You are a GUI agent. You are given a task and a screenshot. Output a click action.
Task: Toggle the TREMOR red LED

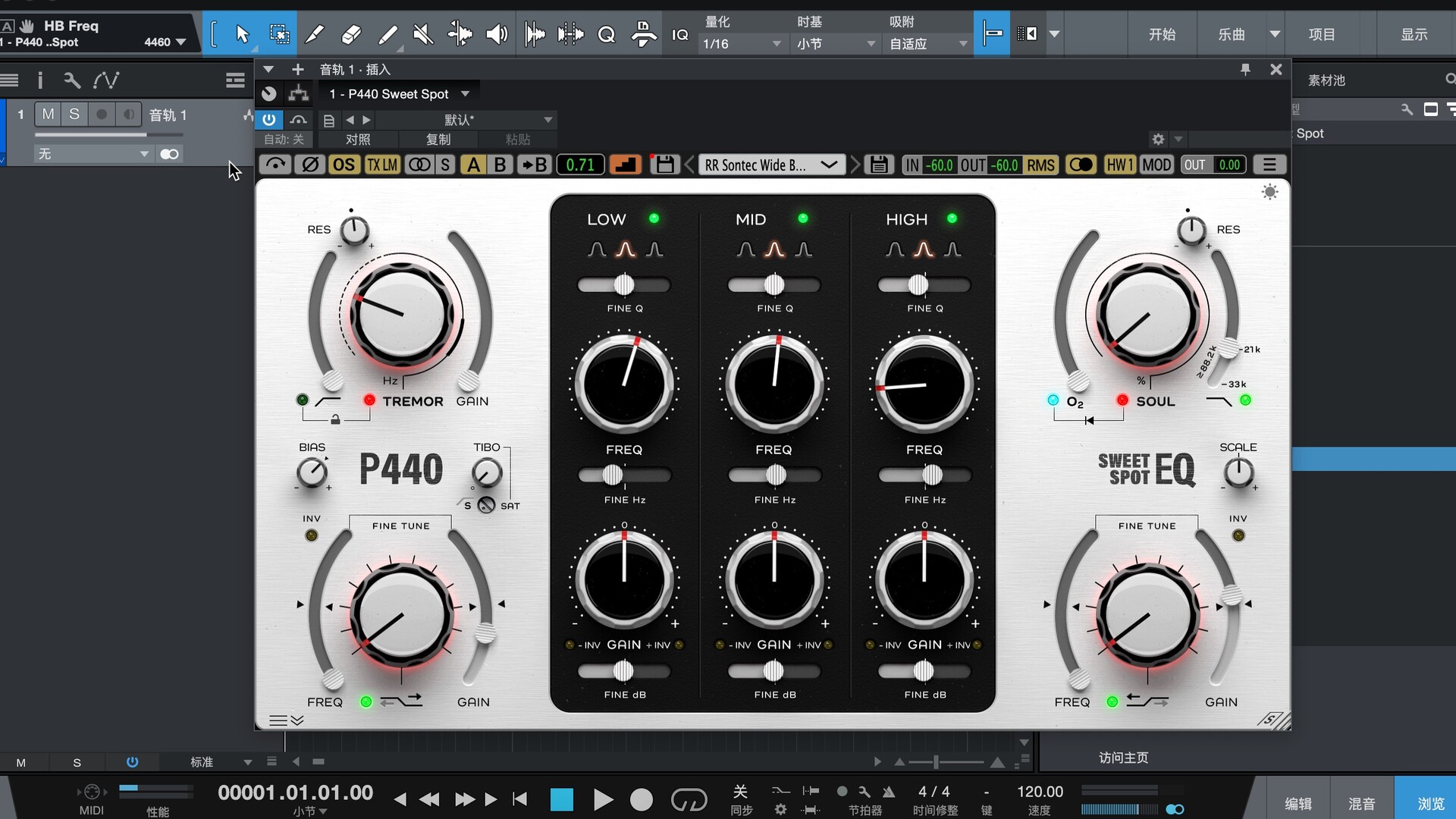(x=369, y=400)
